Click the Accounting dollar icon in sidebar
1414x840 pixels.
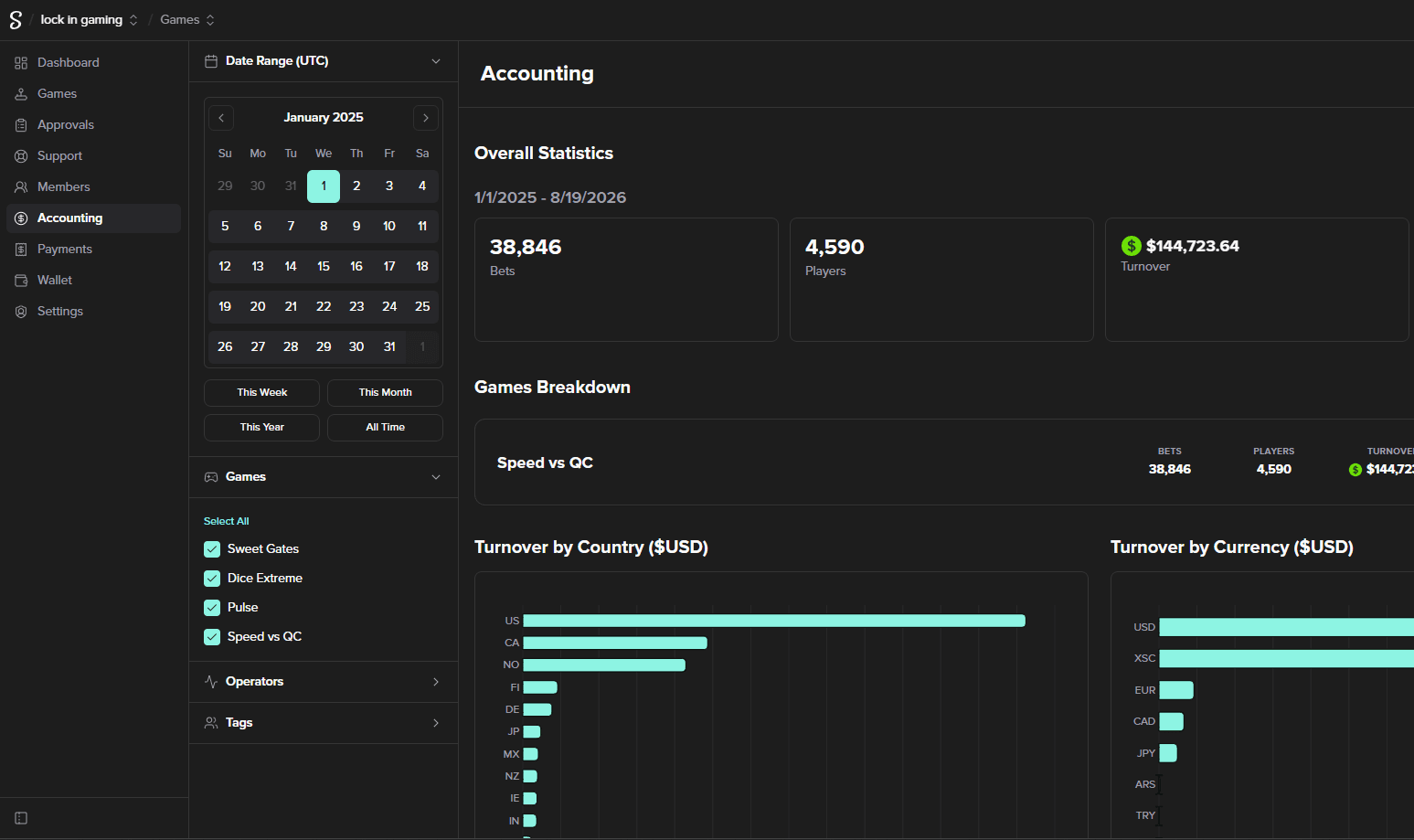(x=21, y=218)
